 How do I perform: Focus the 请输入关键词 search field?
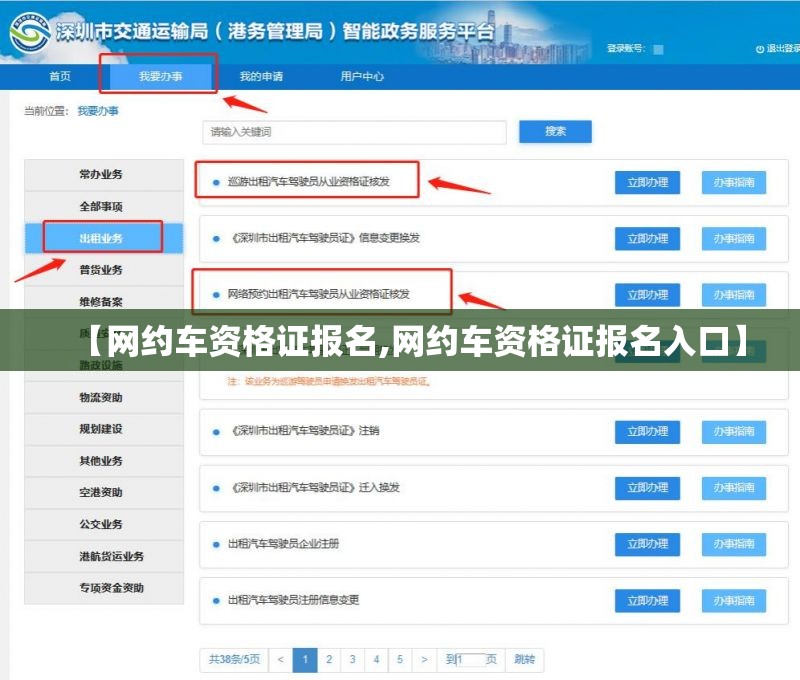pos(354,132)
